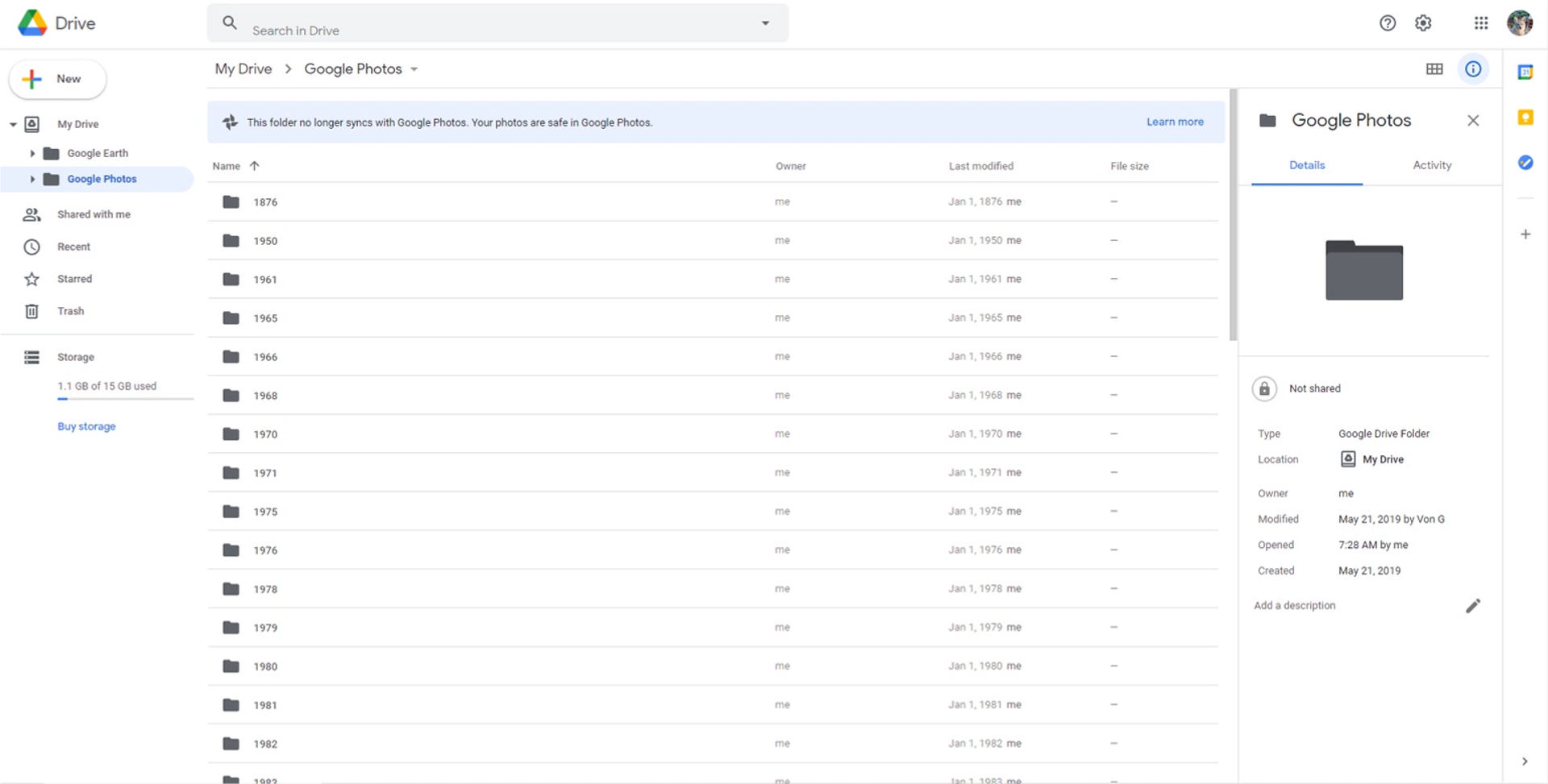Open the Google Photos breadcrumb dropdown menu

(x=414, y=69)
